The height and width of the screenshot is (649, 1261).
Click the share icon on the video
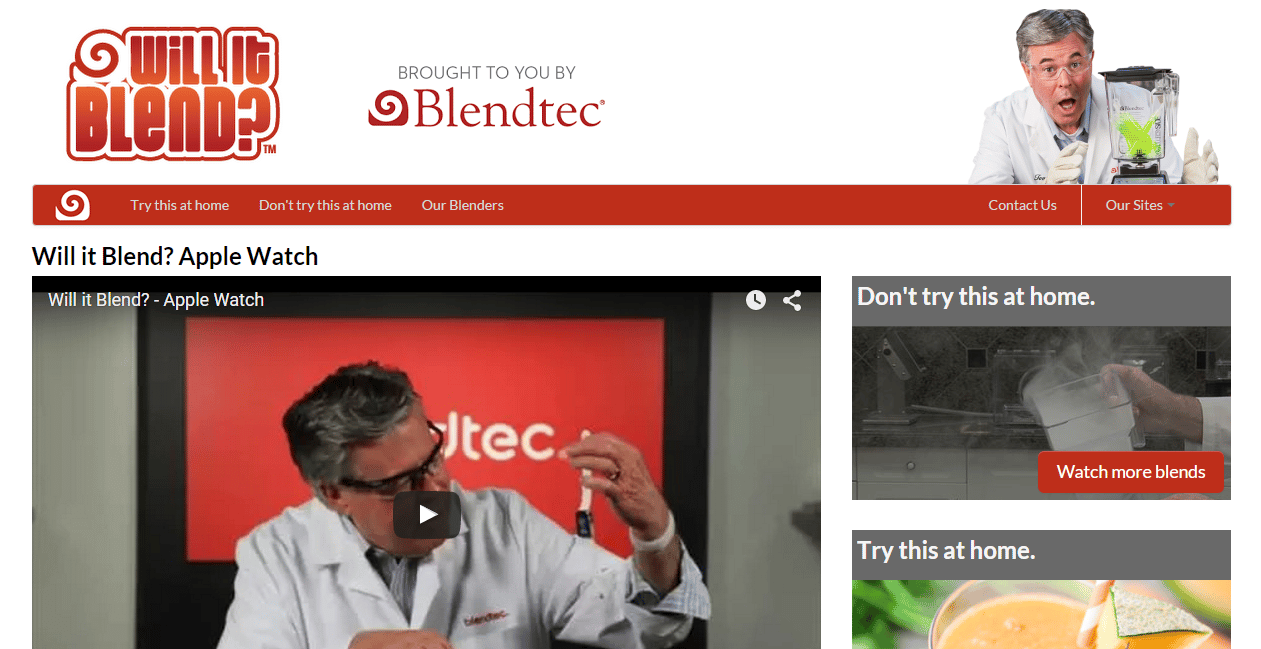[792, 300]
